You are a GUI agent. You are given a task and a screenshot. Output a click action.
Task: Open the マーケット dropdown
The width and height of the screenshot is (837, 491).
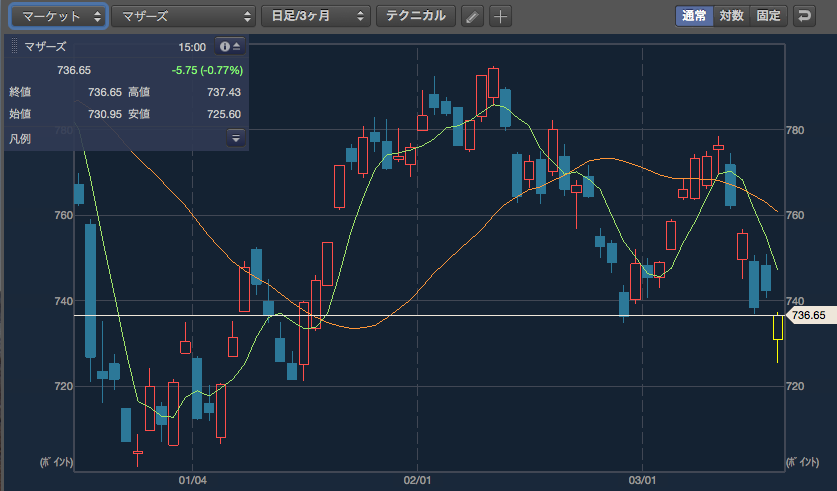tap(58, 17)
